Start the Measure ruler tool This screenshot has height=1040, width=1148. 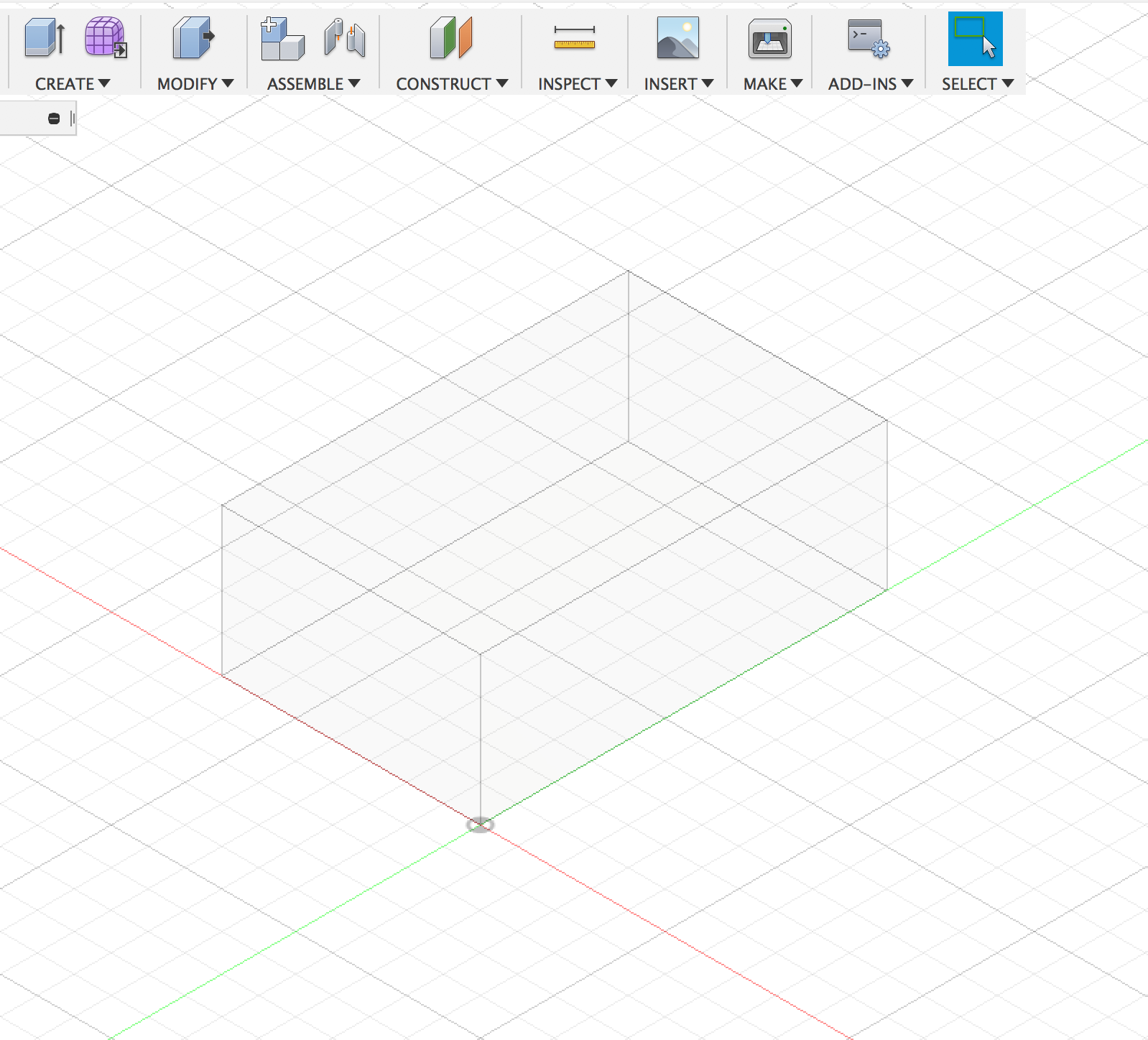(575, 37)
